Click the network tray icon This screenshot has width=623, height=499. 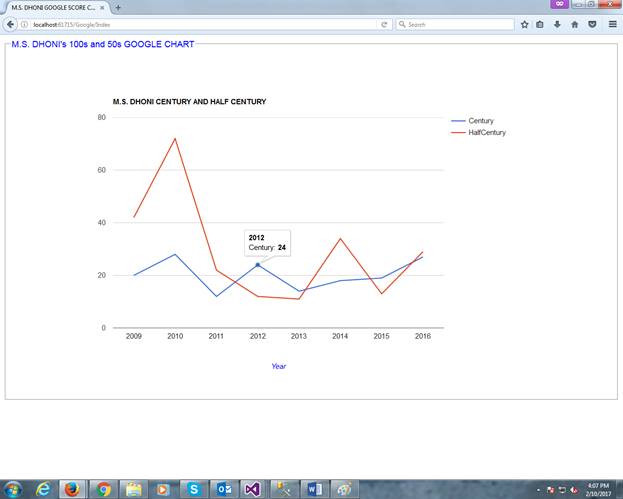point(562,490)
